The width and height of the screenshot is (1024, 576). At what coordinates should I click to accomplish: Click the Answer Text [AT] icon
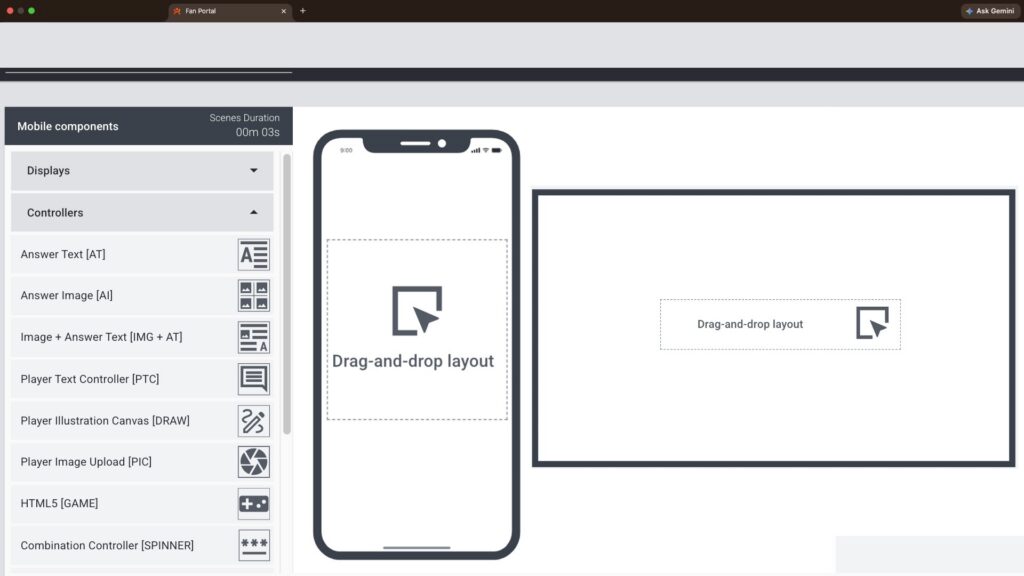[x=253, y=254]
